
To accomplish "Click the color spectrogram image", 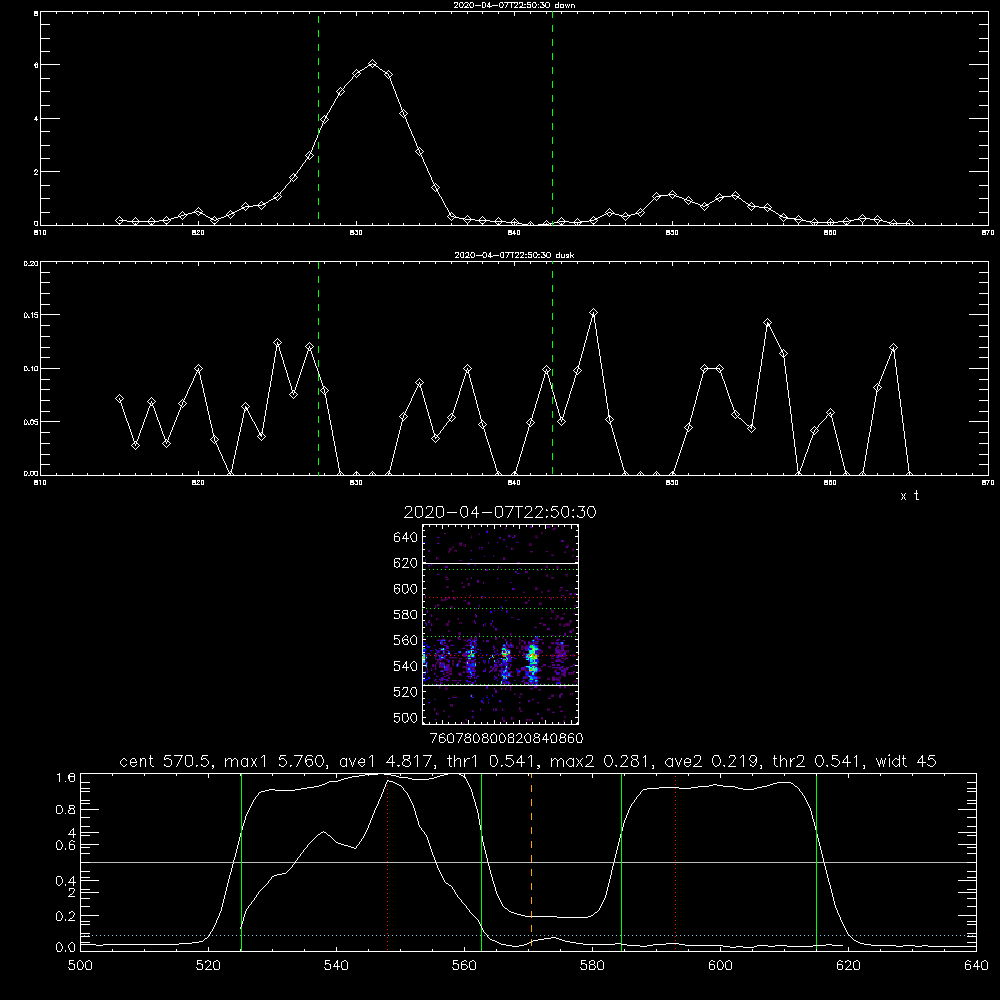I will click(x=501, y=624).
